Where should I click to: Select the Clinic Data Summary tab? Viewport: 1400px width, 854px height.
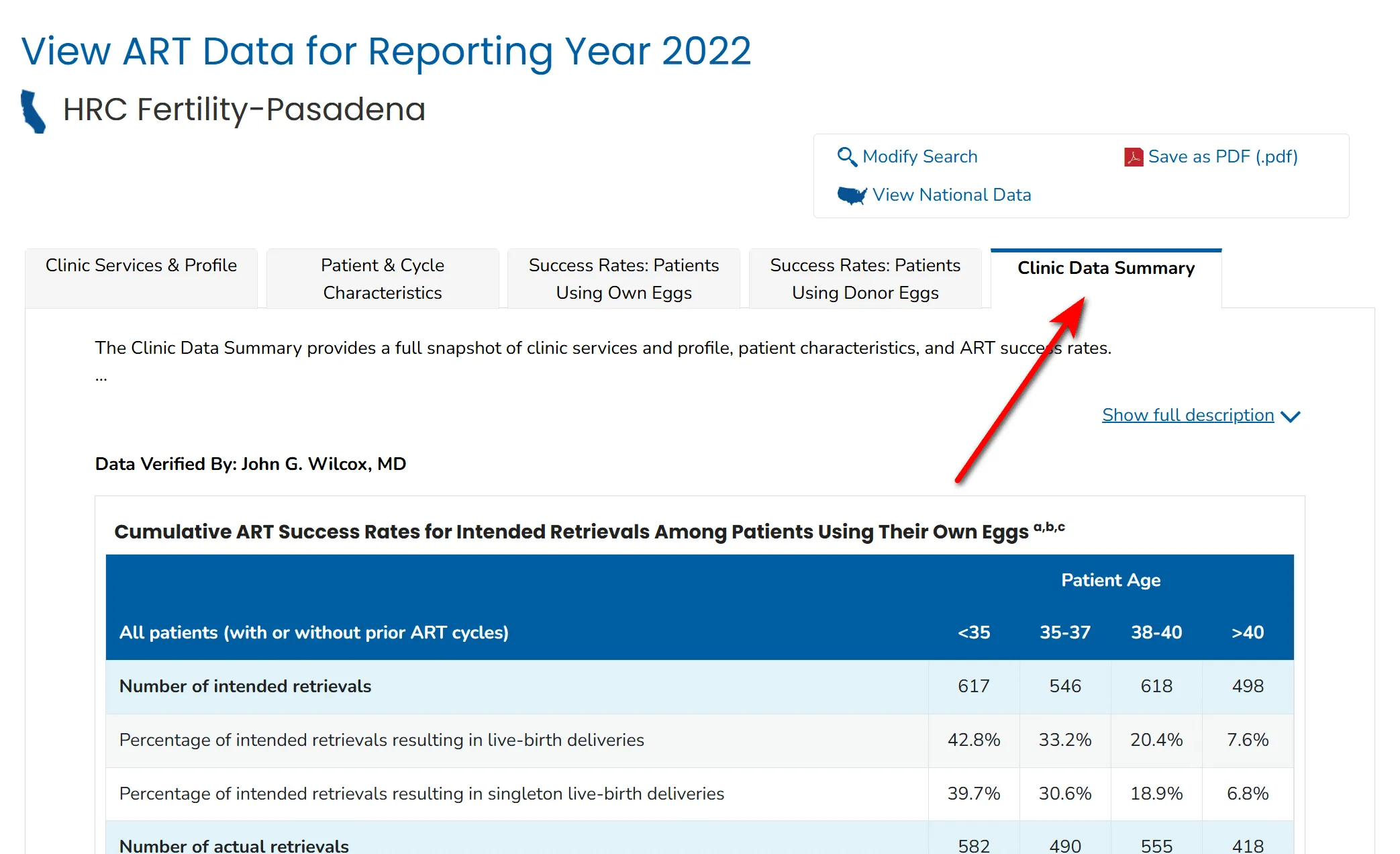tap(1106, 279)
